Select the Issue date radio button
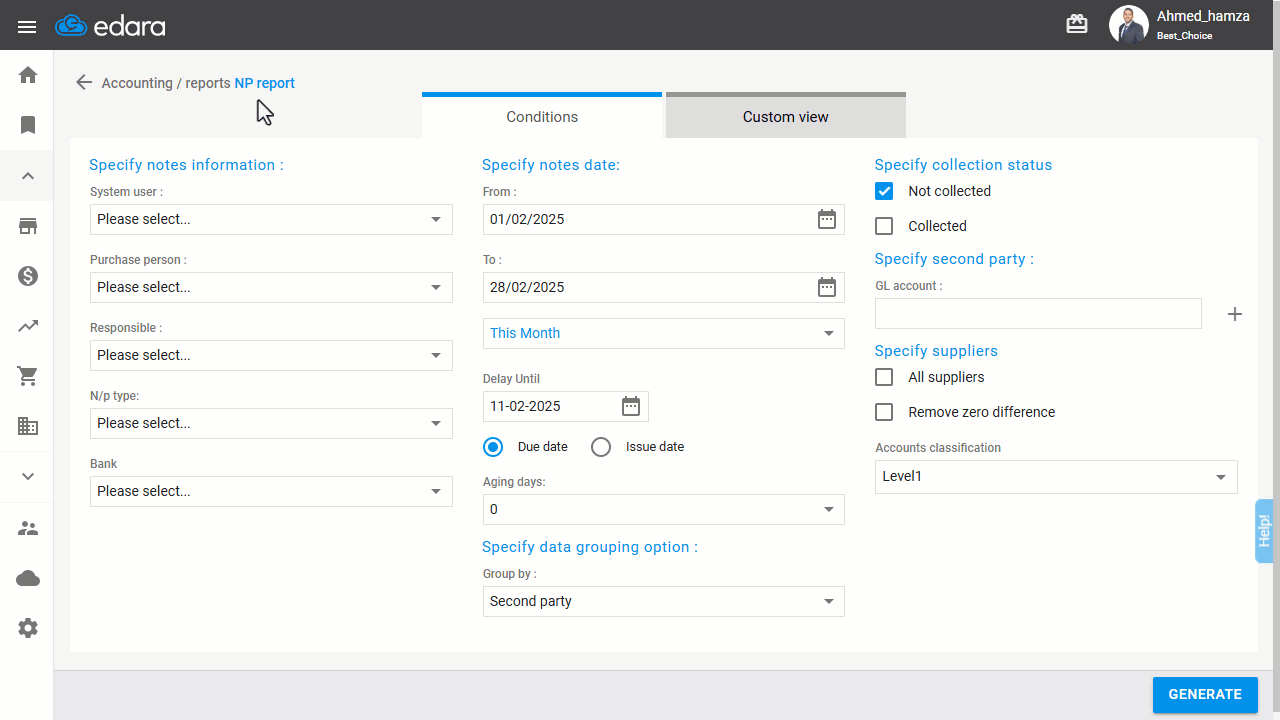The width and height of the screenshot is (1280, 720). point(601,447)
